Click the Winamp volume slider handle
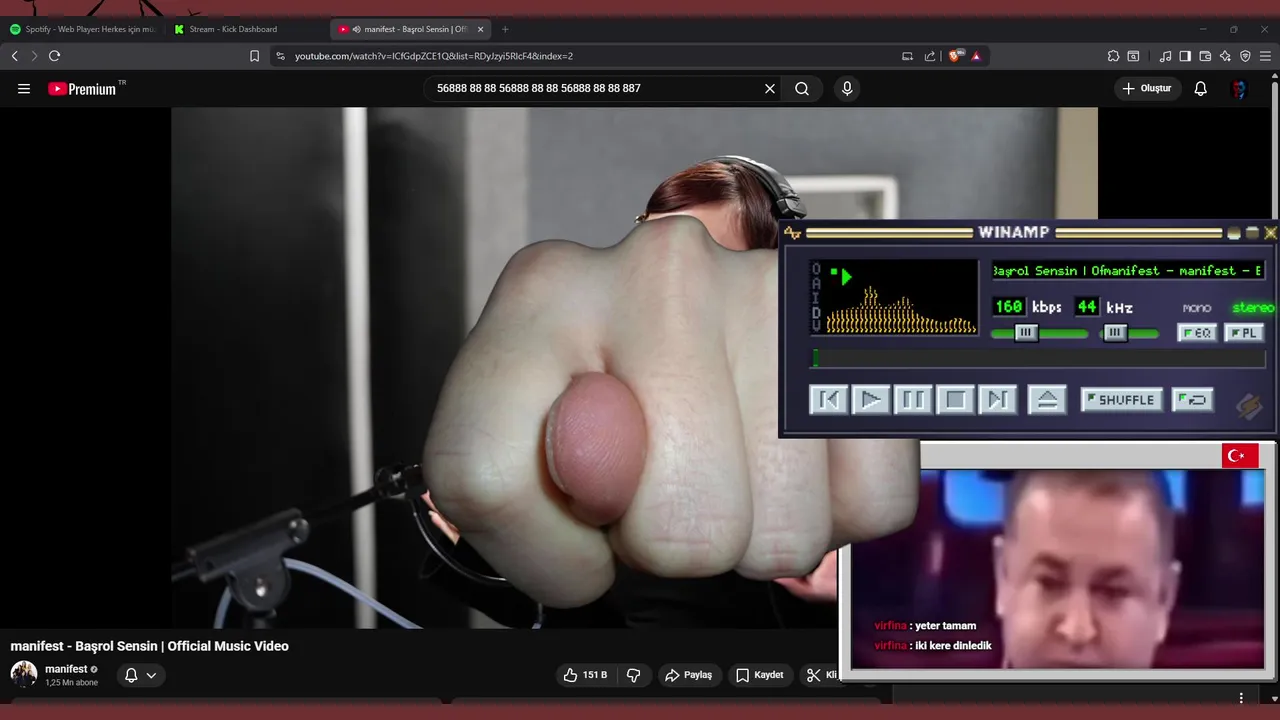The width and height of the screenshot is (1280, 720). [x=1025, y=333]
